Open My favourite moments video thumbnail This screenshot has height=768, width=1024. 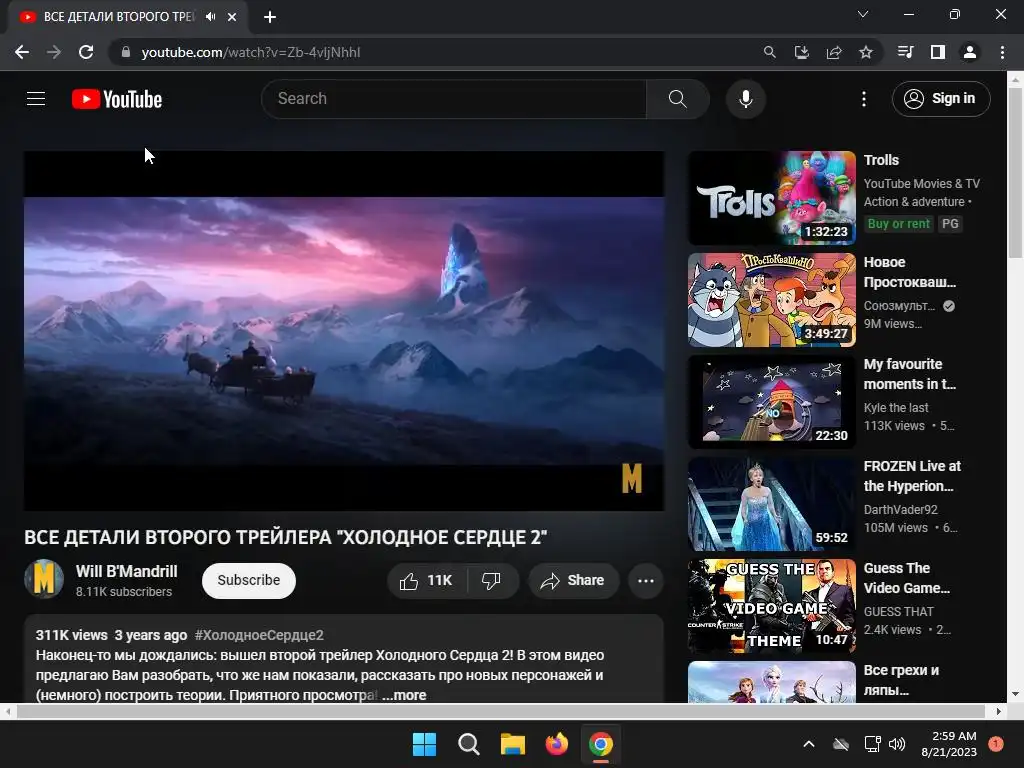(772, 402)
